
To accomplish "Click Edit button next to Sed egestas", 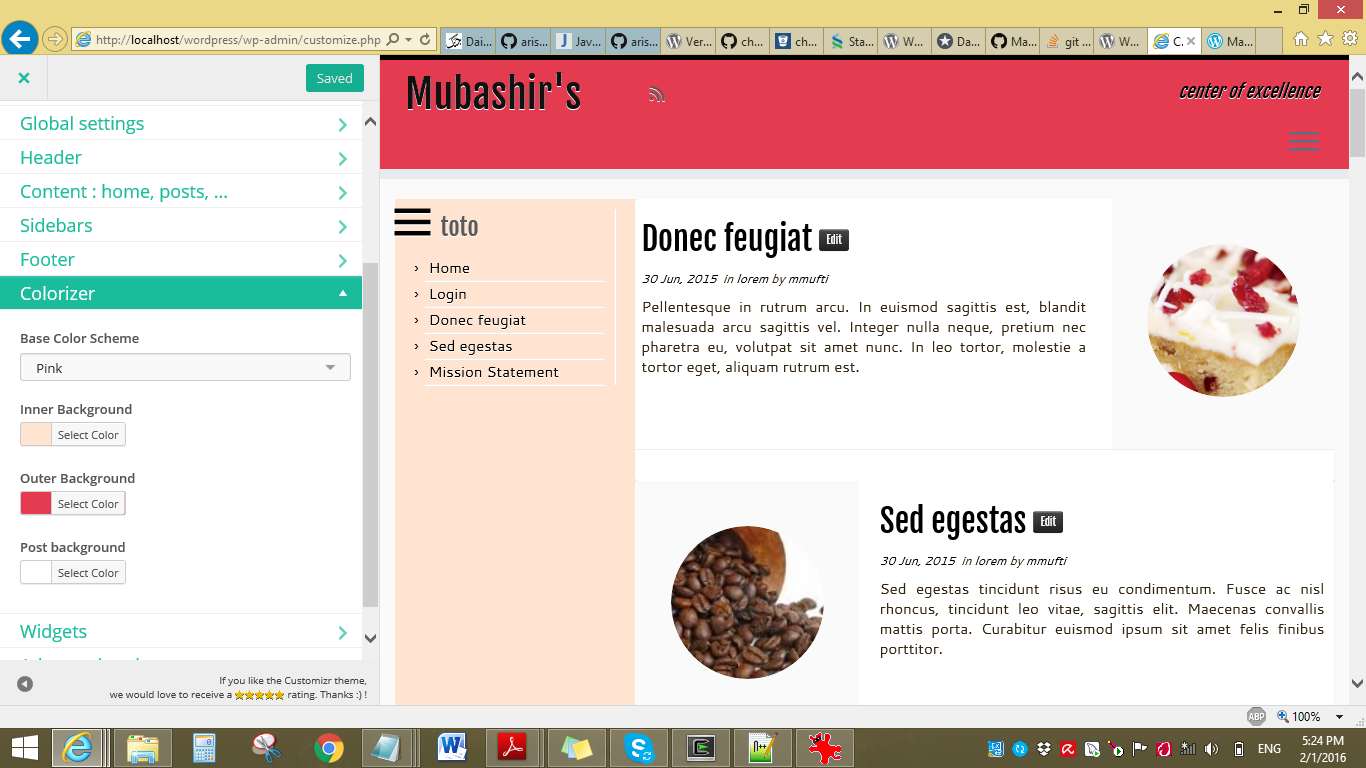I will tap(1048, 521).
